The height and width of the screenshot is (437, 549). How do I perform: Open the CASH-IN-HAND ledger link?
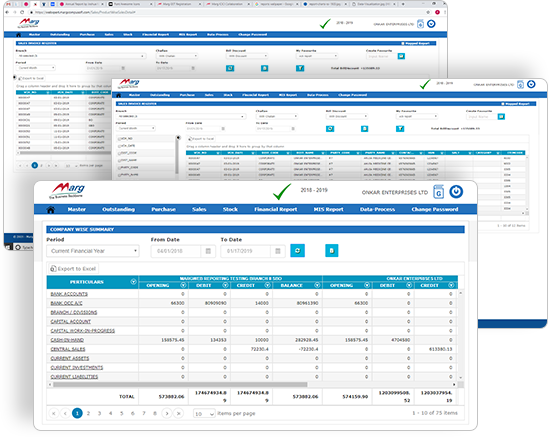67,340
